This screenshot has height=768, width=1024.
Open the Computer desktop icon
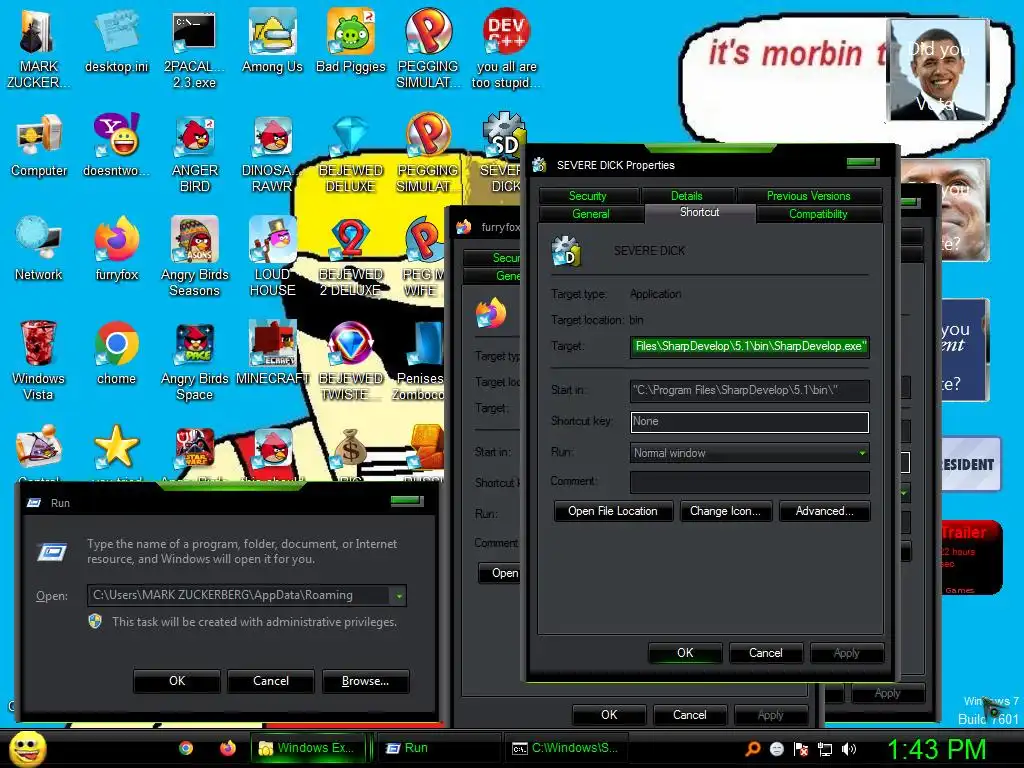pyautogui.click(x=39, y=145)
